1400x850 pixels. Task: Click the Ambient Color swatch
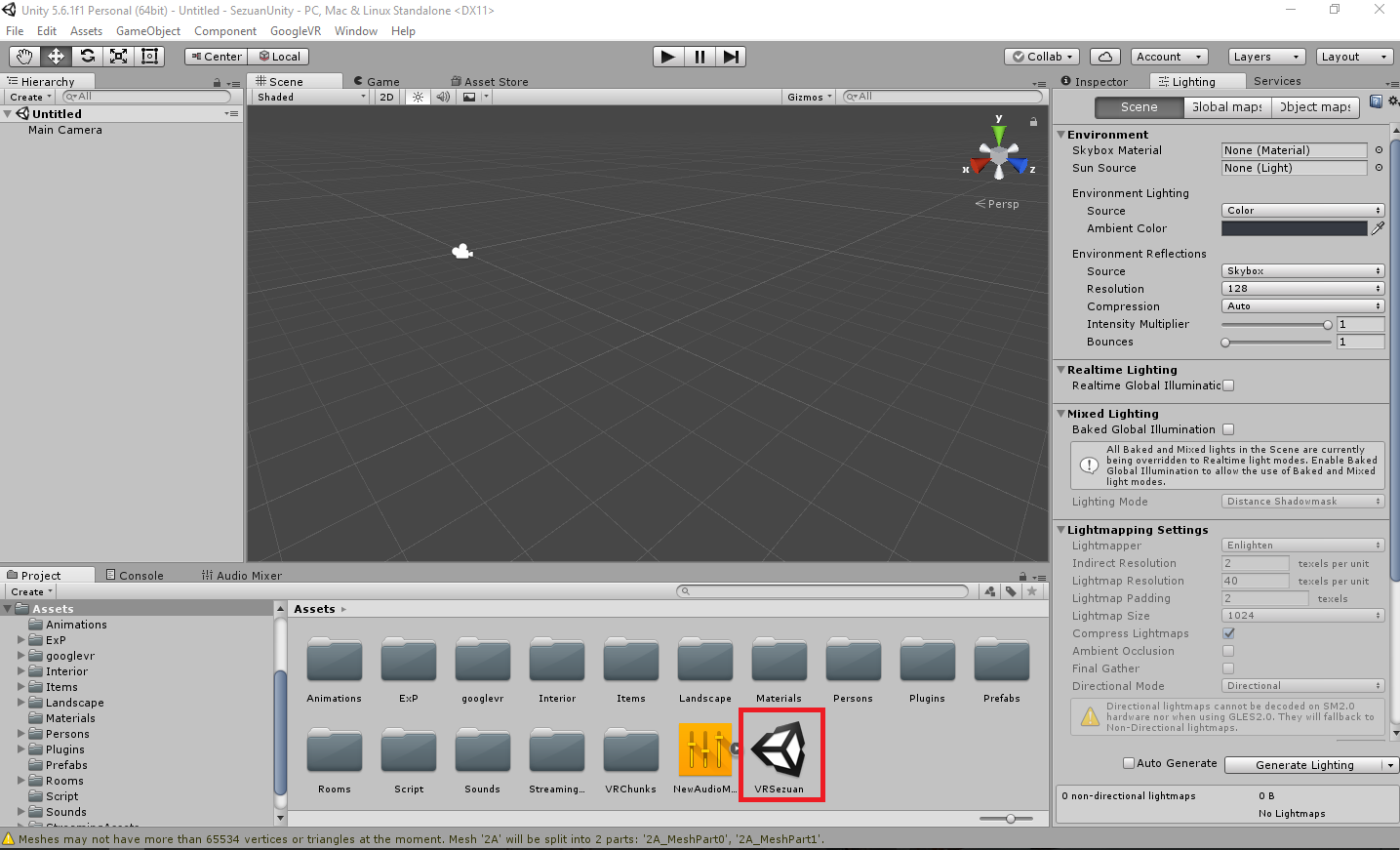tap(1295, 228)
